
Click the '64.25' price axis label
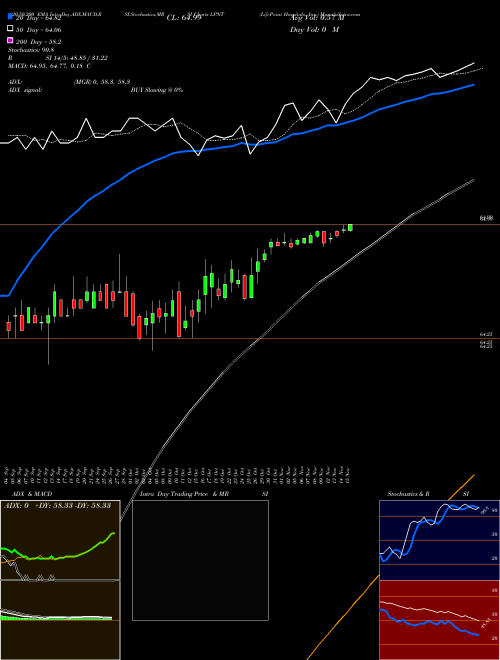coord(486,334)
